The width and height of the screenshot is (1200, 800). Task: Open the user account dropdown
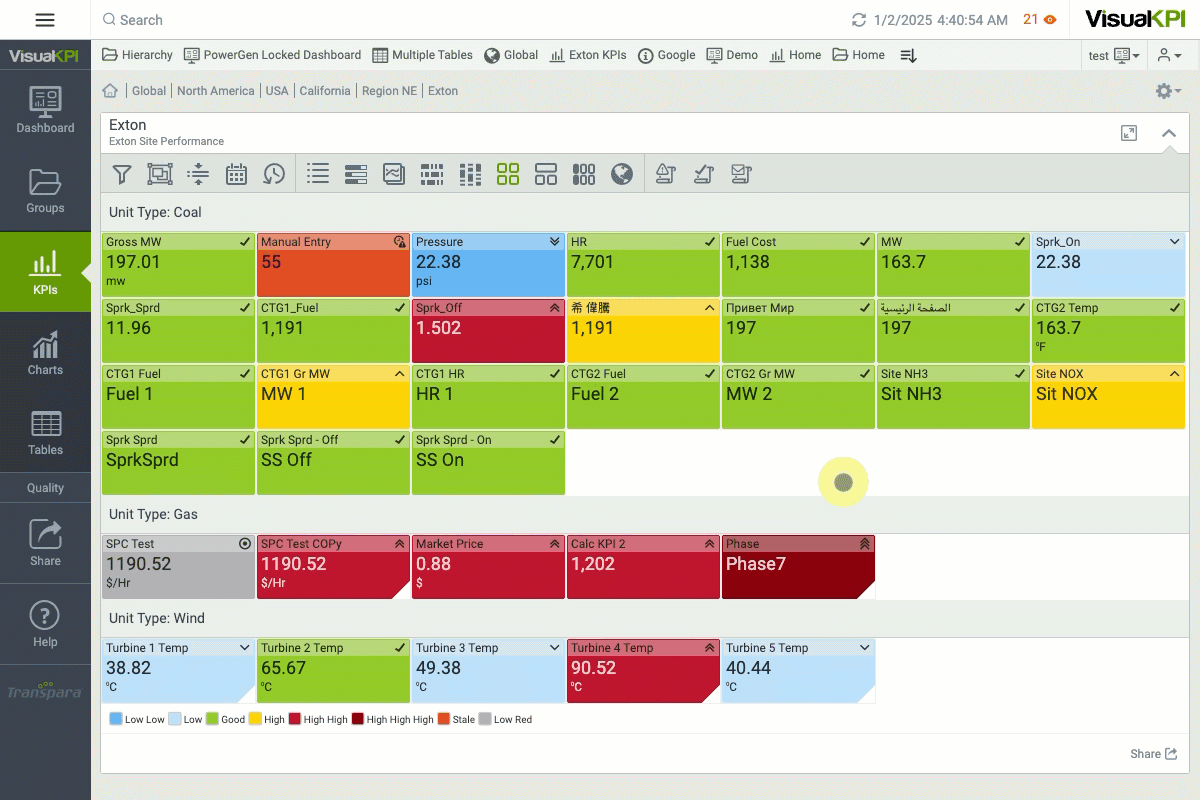tap(1170, 56)
